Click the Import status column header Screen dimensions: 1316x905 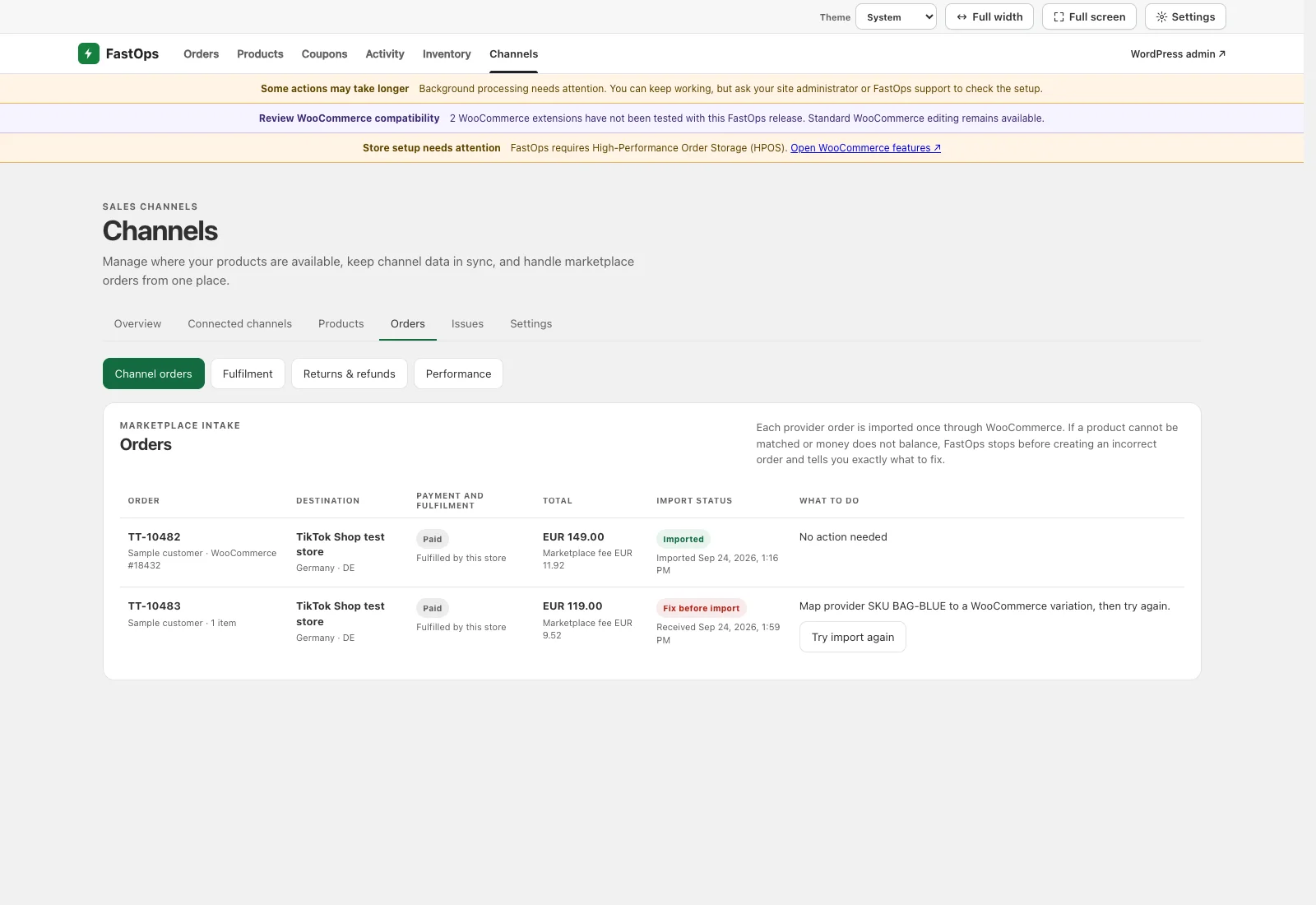coord(694,500)
